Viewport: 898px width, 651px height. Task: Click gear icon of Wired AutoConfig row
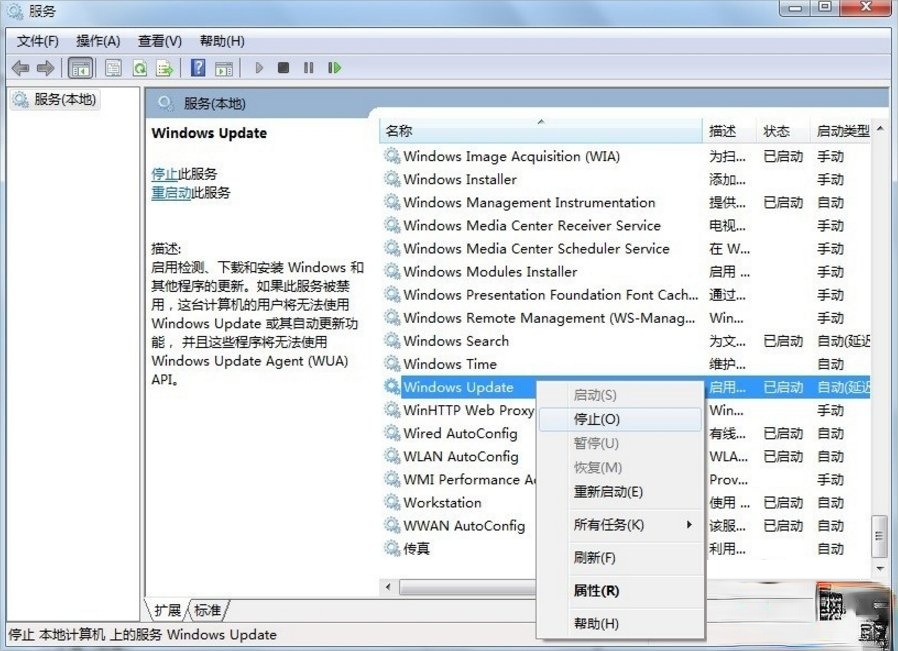pyautogui.click(x=392, y=433)
